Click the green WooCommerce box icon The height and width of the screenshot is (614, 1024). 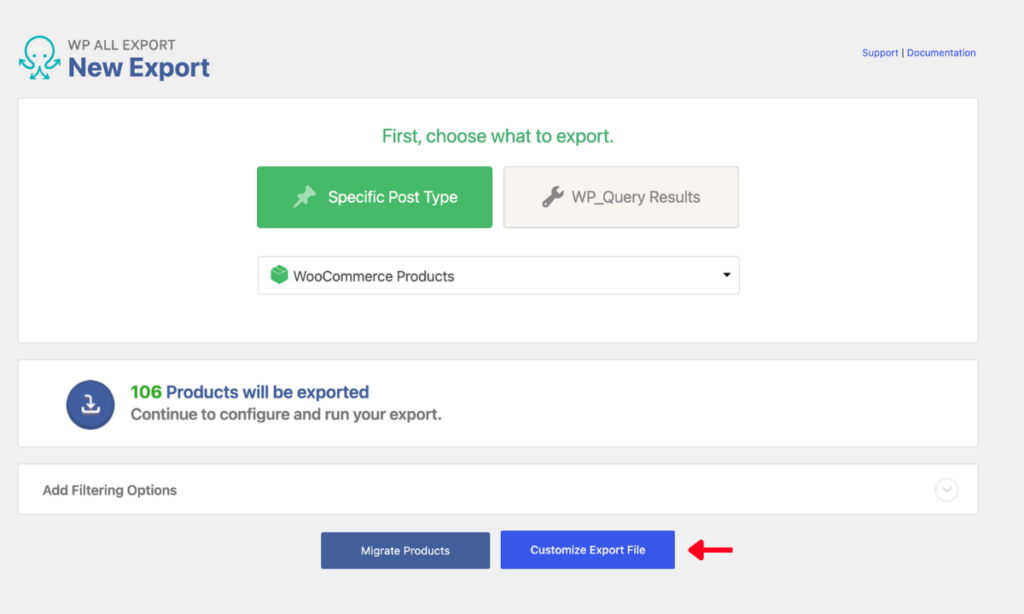279,275
